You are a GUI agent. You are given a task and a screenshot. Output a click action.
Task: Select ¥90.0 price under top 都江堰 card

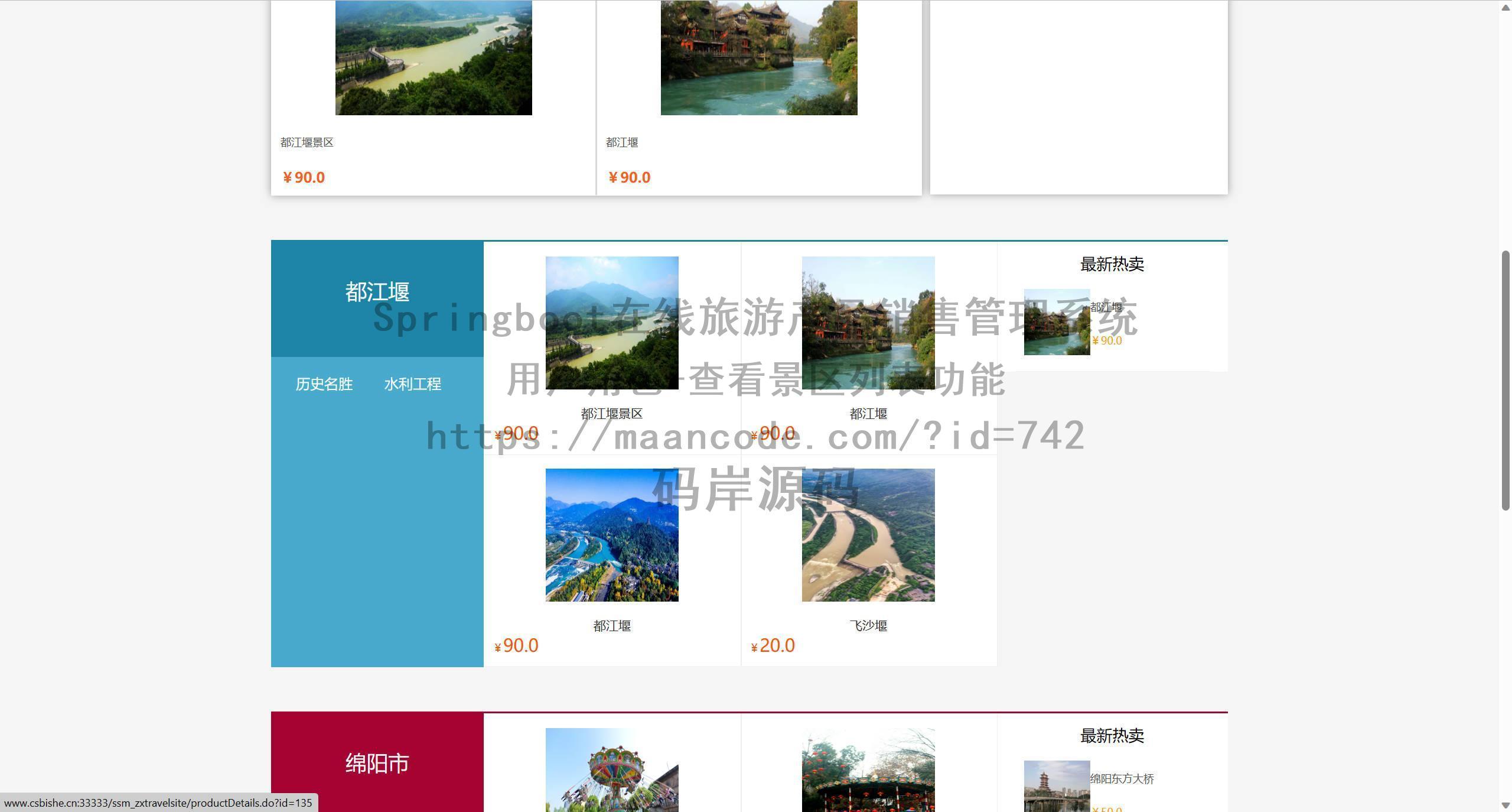629,177
